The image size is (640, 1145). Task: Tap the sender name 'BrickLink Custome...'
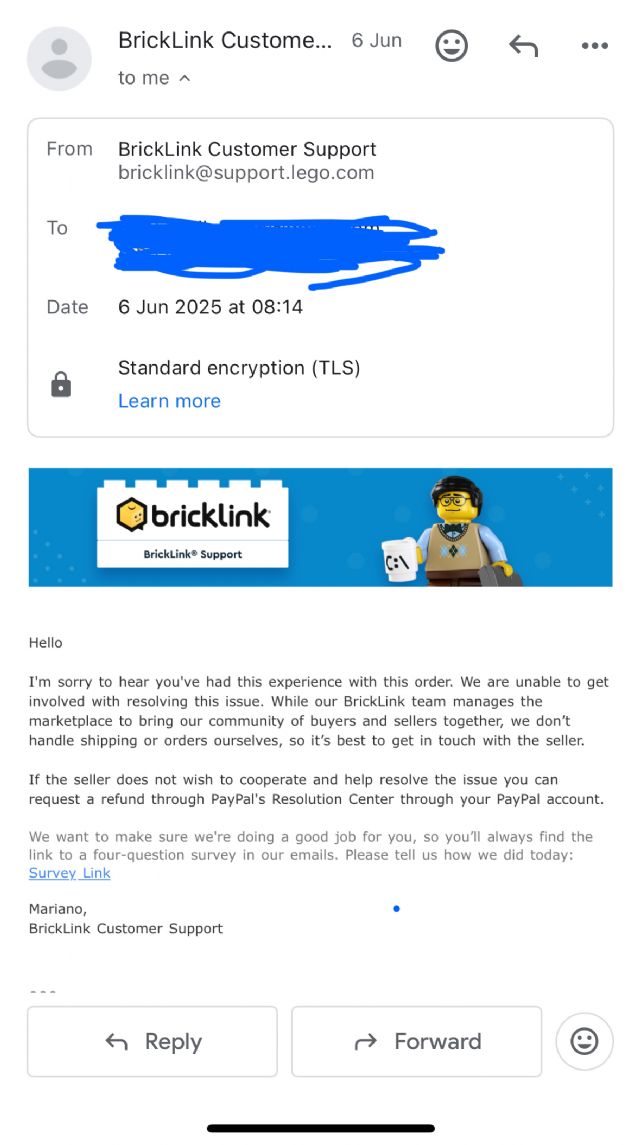pos(225,41)
